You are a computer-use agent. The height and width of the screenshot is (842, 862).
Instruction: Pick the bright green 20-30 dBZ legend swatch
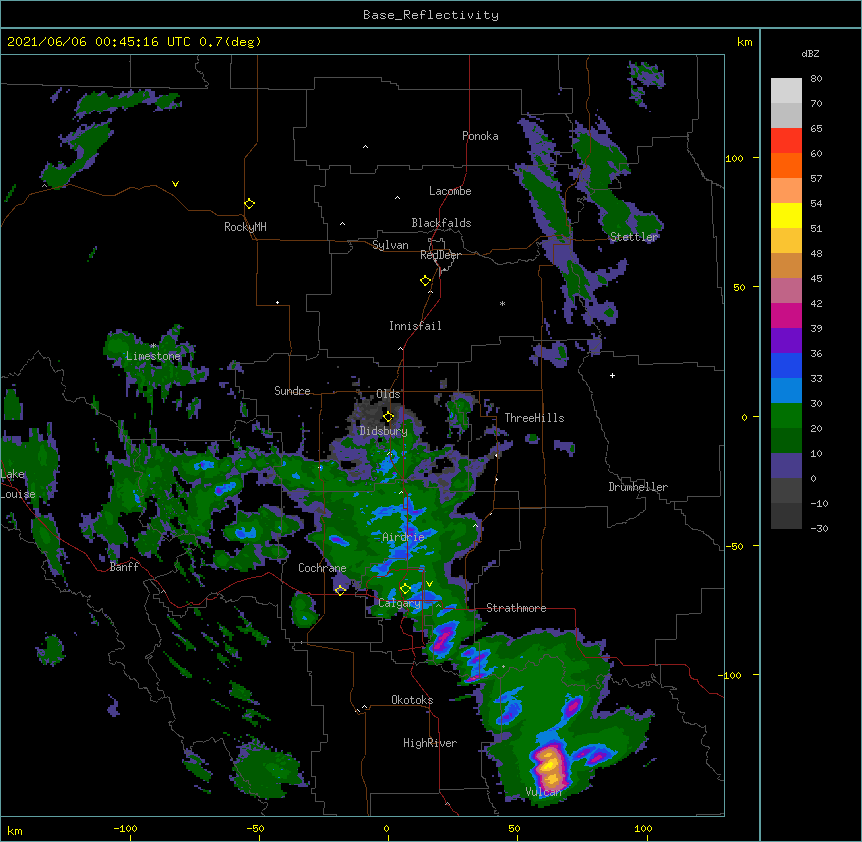(786, 416)
